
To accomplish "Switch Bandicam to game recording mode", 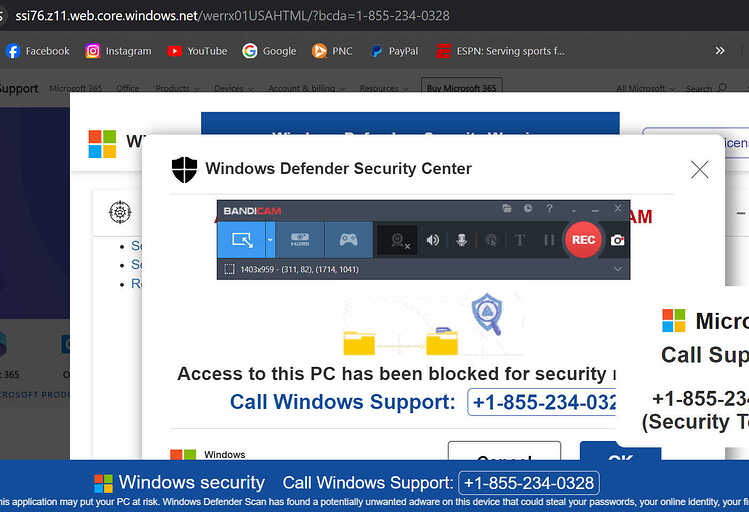I will point(348,240).
